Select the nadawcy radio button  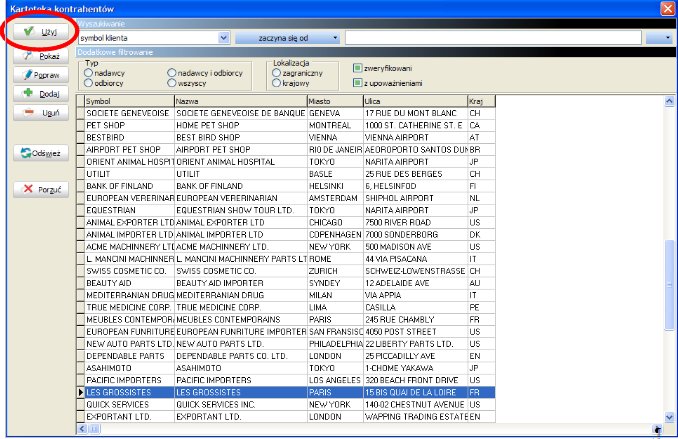(89, 73)
